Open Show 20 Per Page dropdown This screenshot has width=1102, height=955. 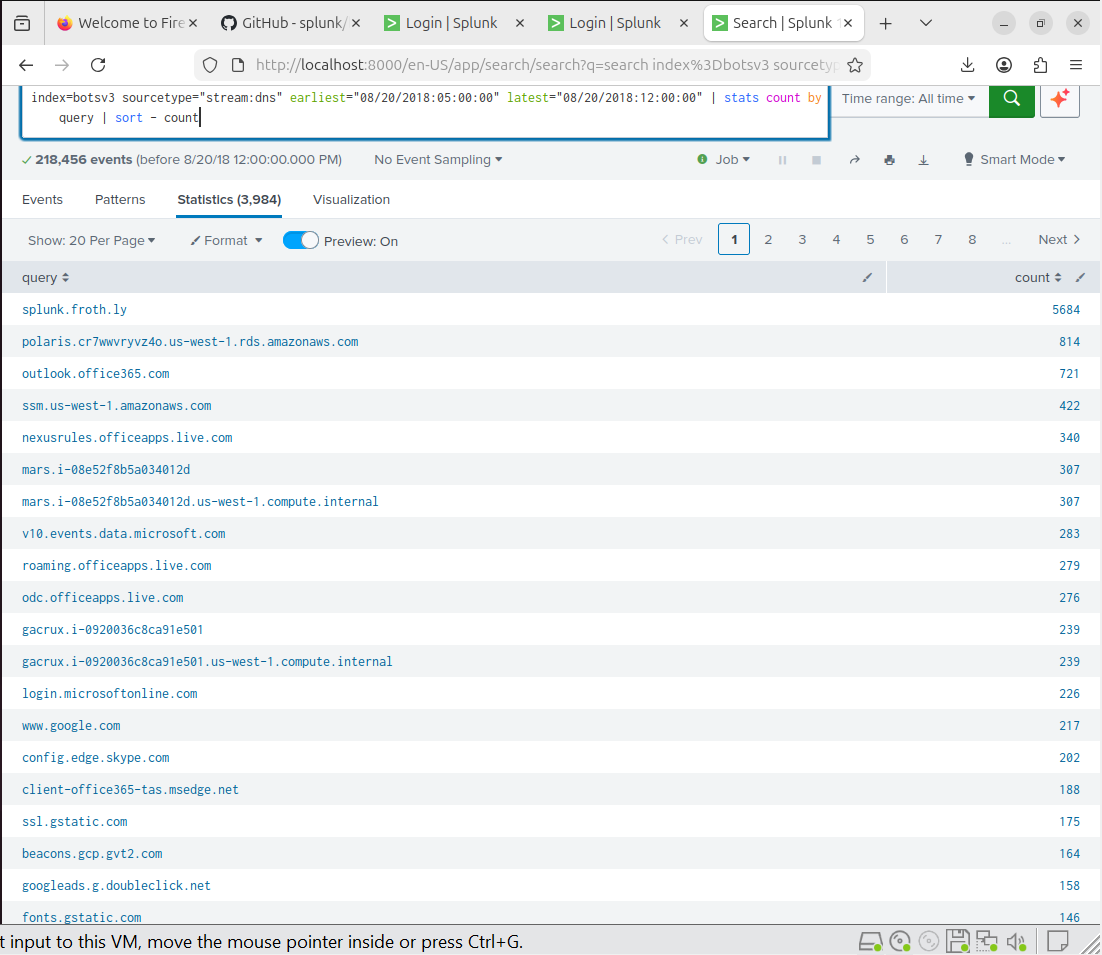click(x=91, y=241)
